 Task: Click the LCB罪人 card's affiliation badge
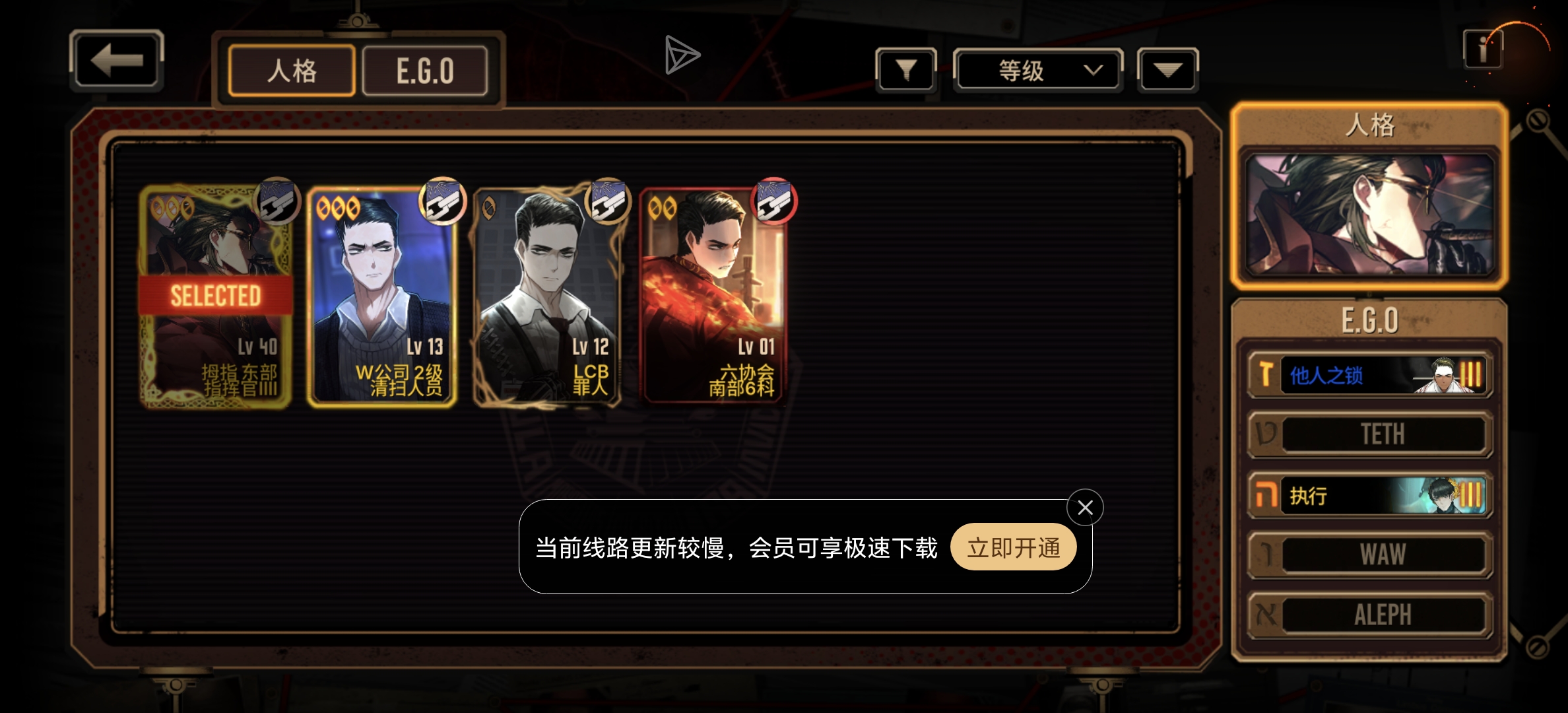(x=608, y=201)
